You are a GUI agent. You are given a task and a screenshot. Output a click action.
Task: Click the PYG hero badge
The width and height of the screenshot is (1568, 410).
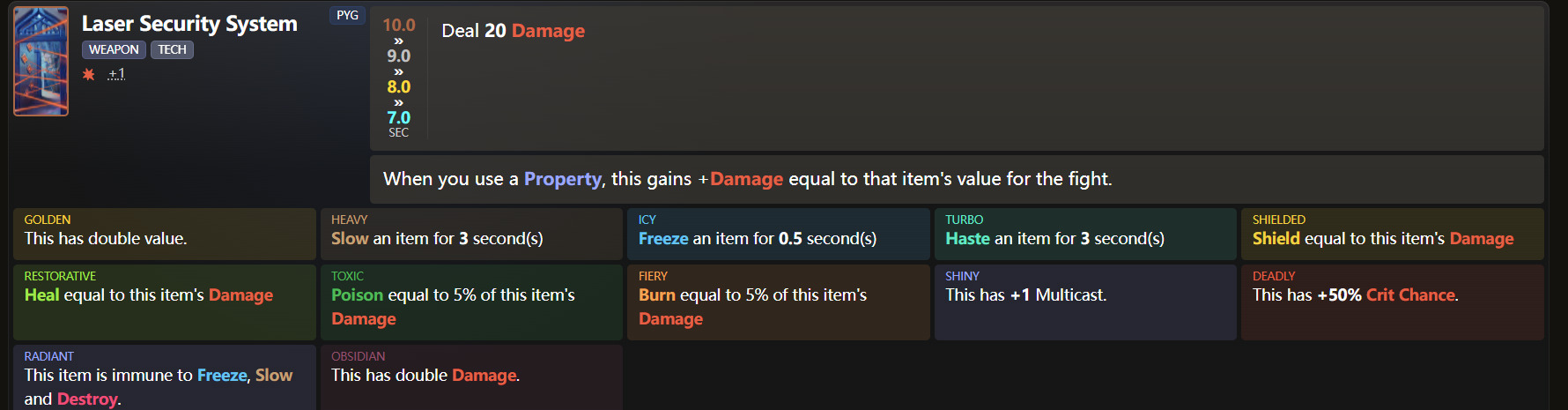[347, 15]
